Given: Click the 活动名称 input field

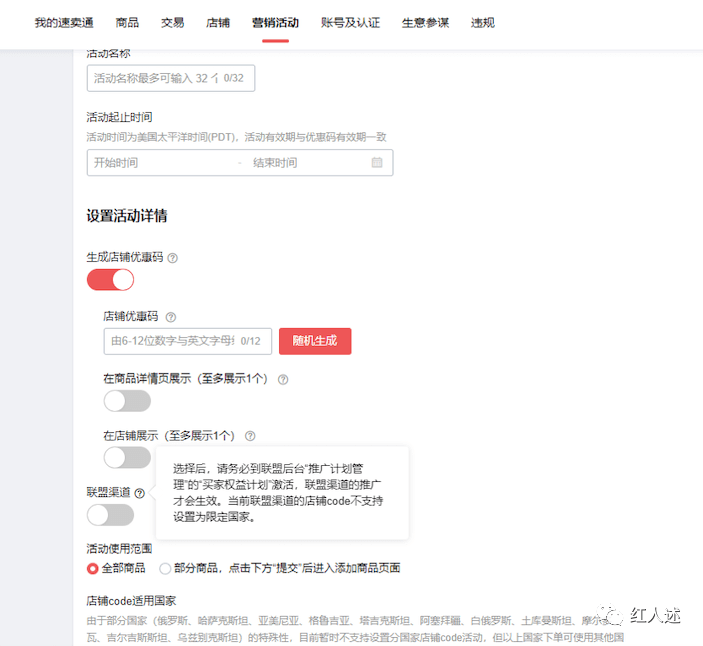Looking at the screenshot, I should [x=170, y=78].
